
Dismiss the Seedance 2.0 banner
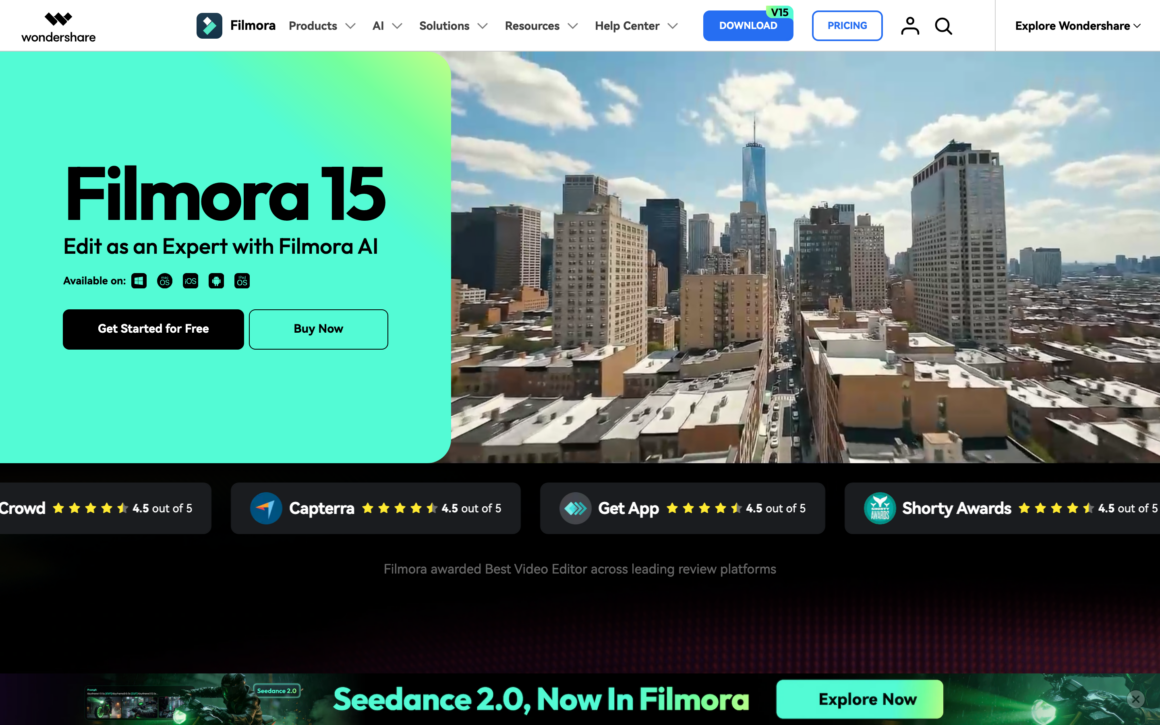click(1135, 699)
